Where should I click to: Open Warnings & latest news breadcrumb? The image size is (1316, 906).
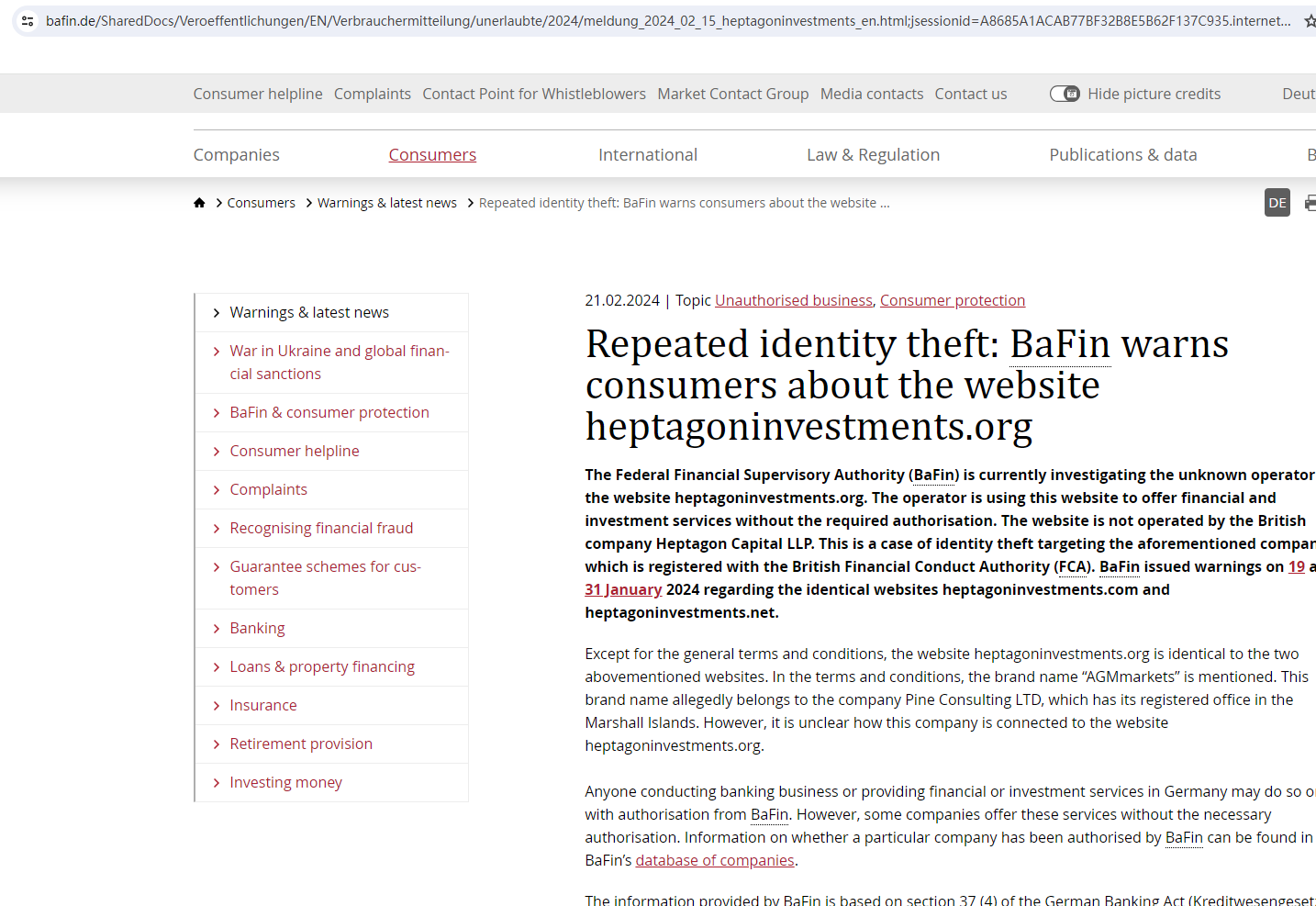[386, 203]
